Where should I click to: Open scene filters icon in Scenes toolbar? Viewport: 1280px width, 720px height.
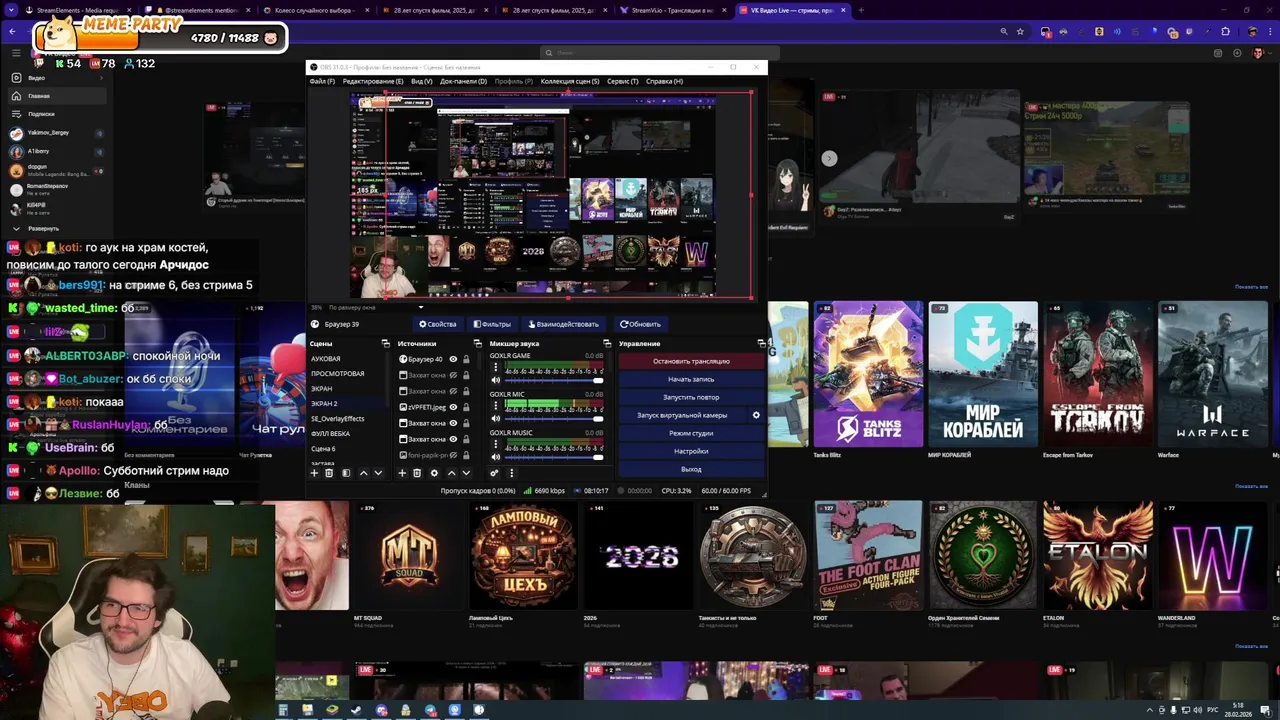pyautogui.click(x=346, y=473)
